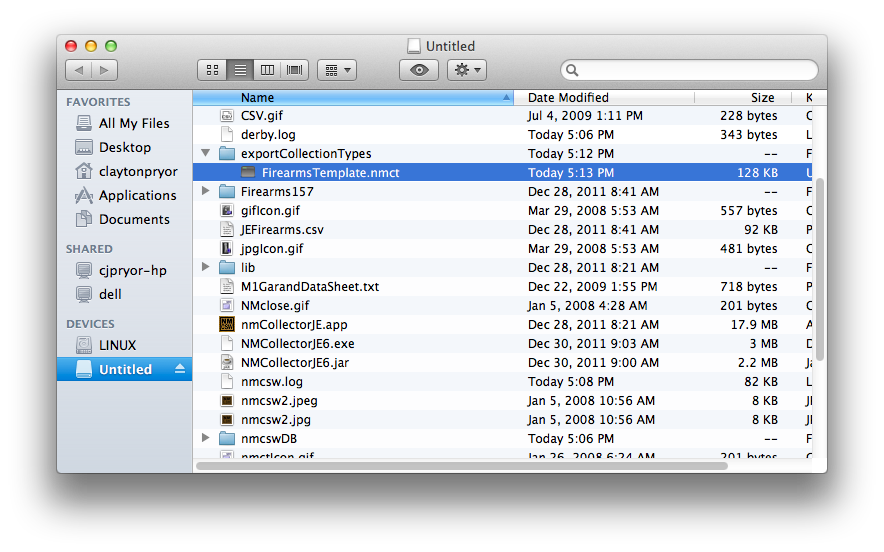Switch to Cover Flow view
The height and width of the screenshot is (552, 884).
pyautogui.click(x=295, y=70)
